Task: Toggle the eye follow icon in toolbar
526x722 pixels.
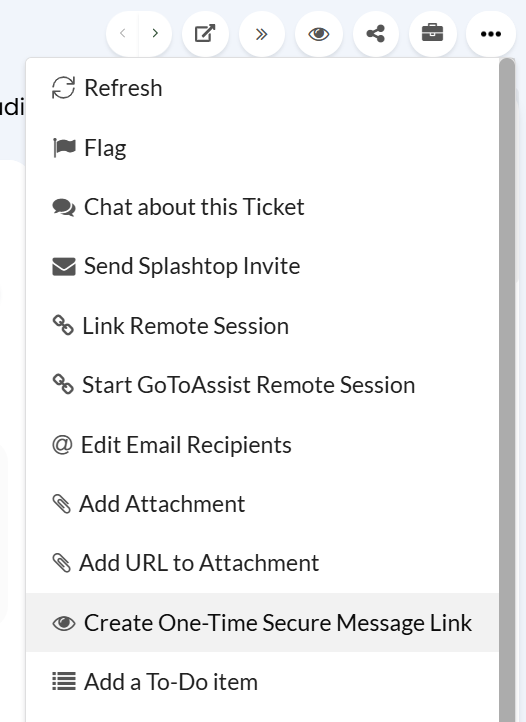Action: click(319, 34)
